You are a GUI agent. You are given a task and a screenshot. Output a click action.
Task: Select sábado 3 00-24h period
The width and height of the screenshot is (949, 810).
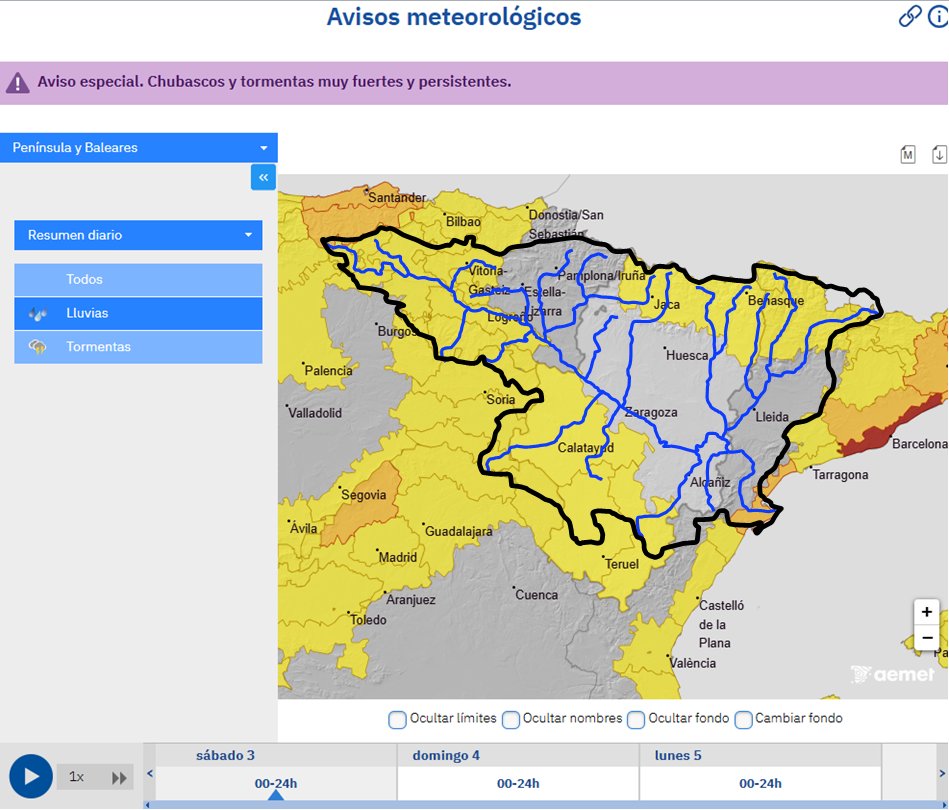(276, 783)
